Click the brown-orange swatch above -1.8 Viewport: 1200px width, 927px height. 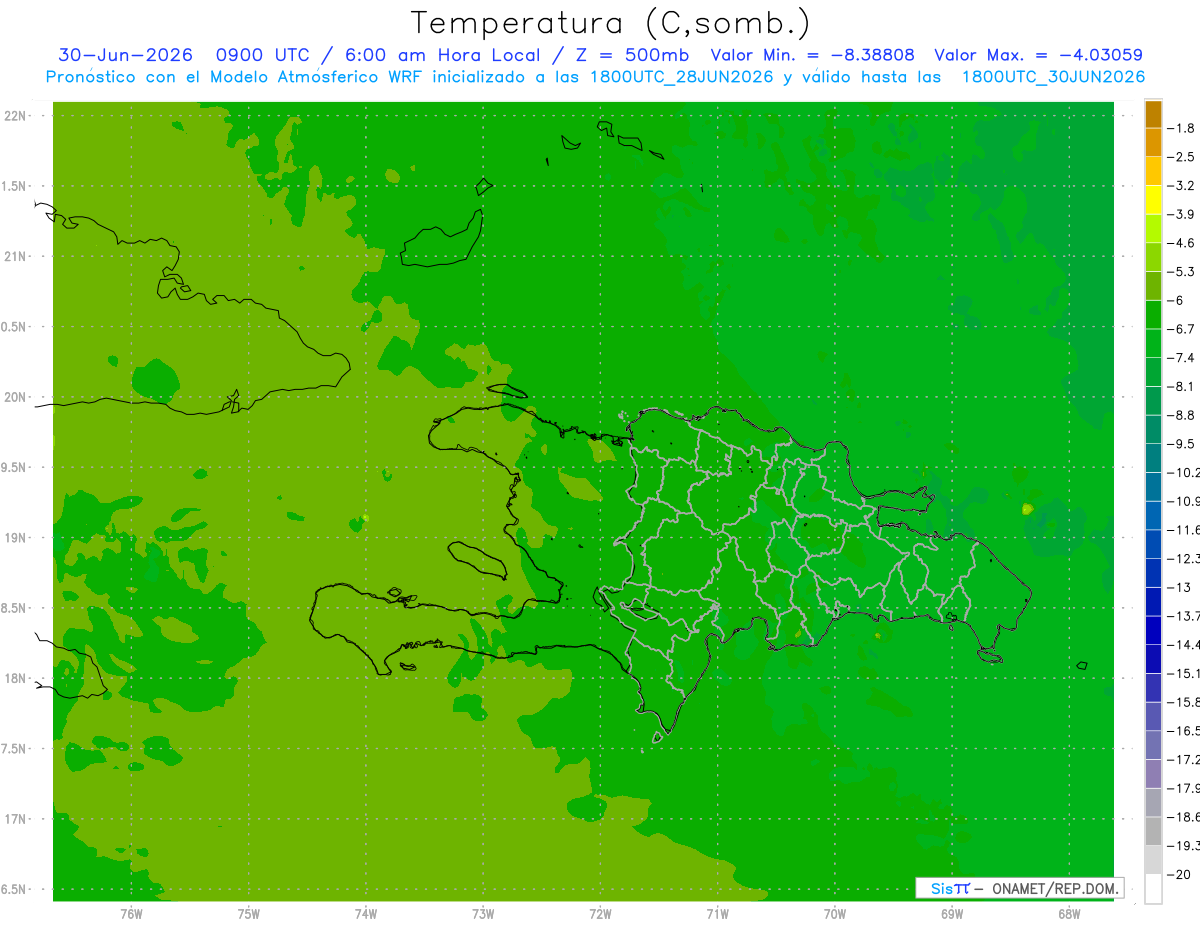(x=1153, y=114)
